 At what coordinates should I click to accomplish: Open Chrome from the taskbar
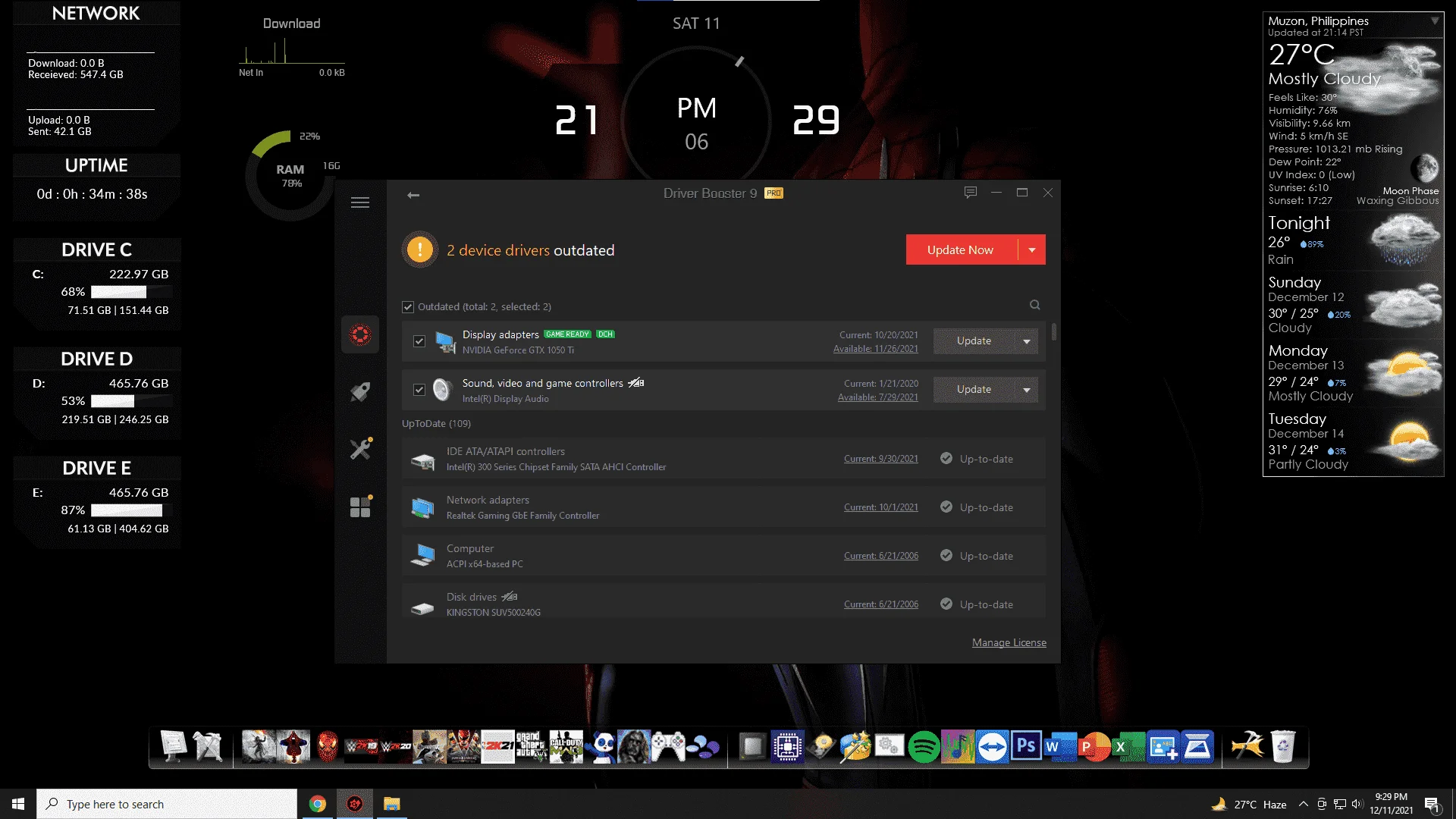tap(318, 804)
